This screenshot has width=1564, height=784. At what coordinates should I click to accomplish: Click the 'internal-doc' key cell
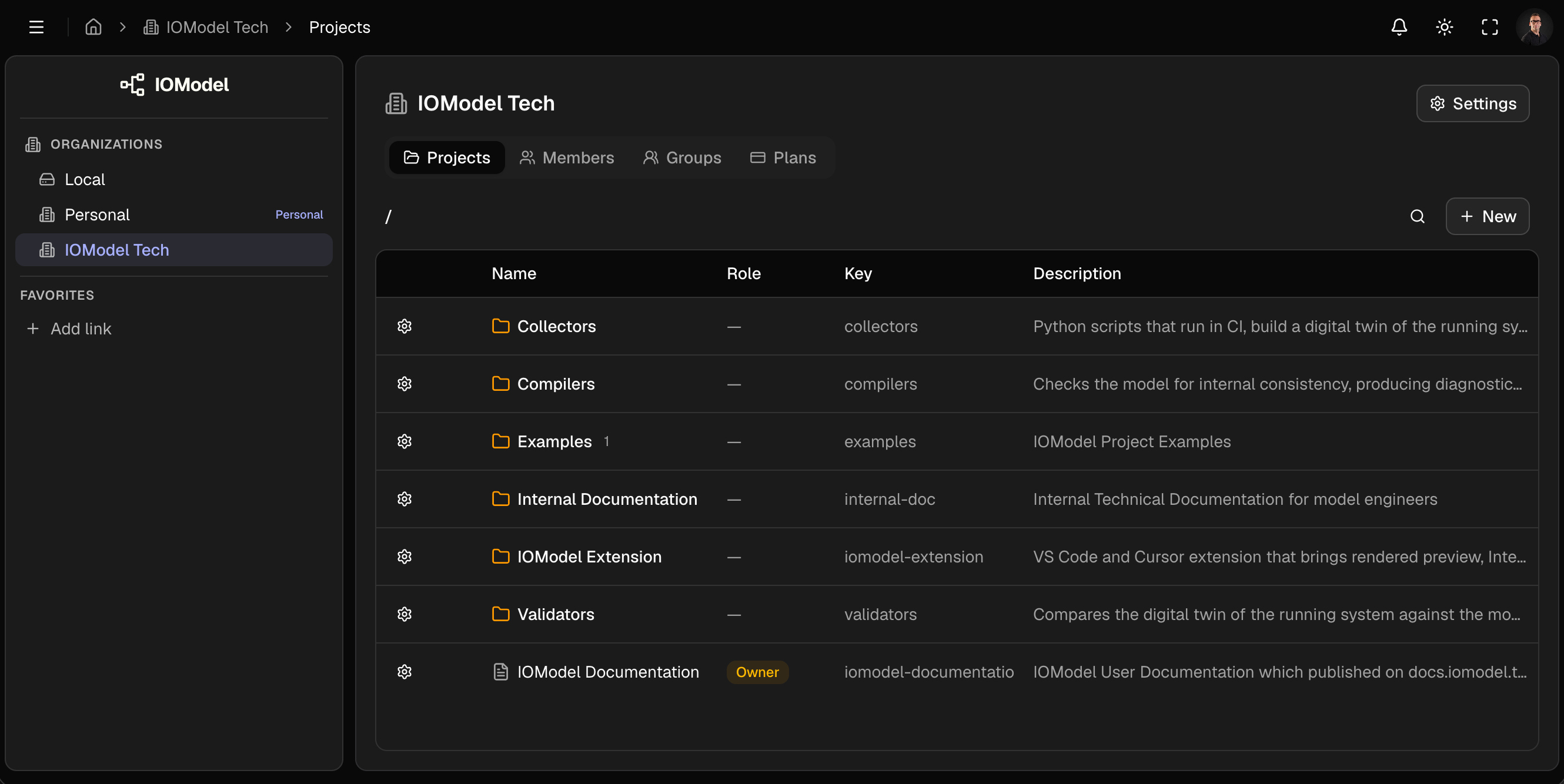pos(890,500)
